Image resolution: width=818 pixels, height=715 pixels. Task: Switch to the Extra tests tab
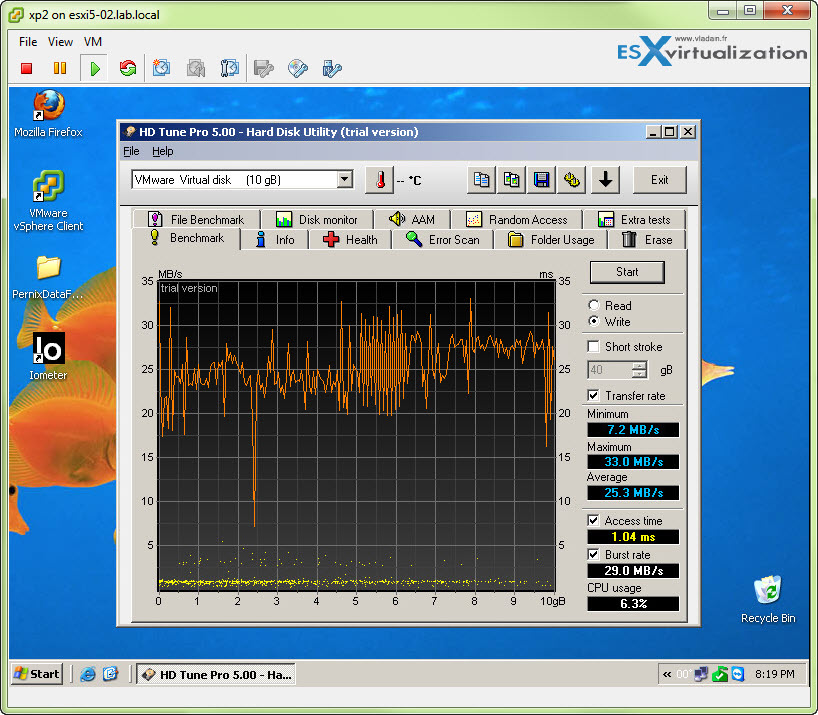pos(634,219)
